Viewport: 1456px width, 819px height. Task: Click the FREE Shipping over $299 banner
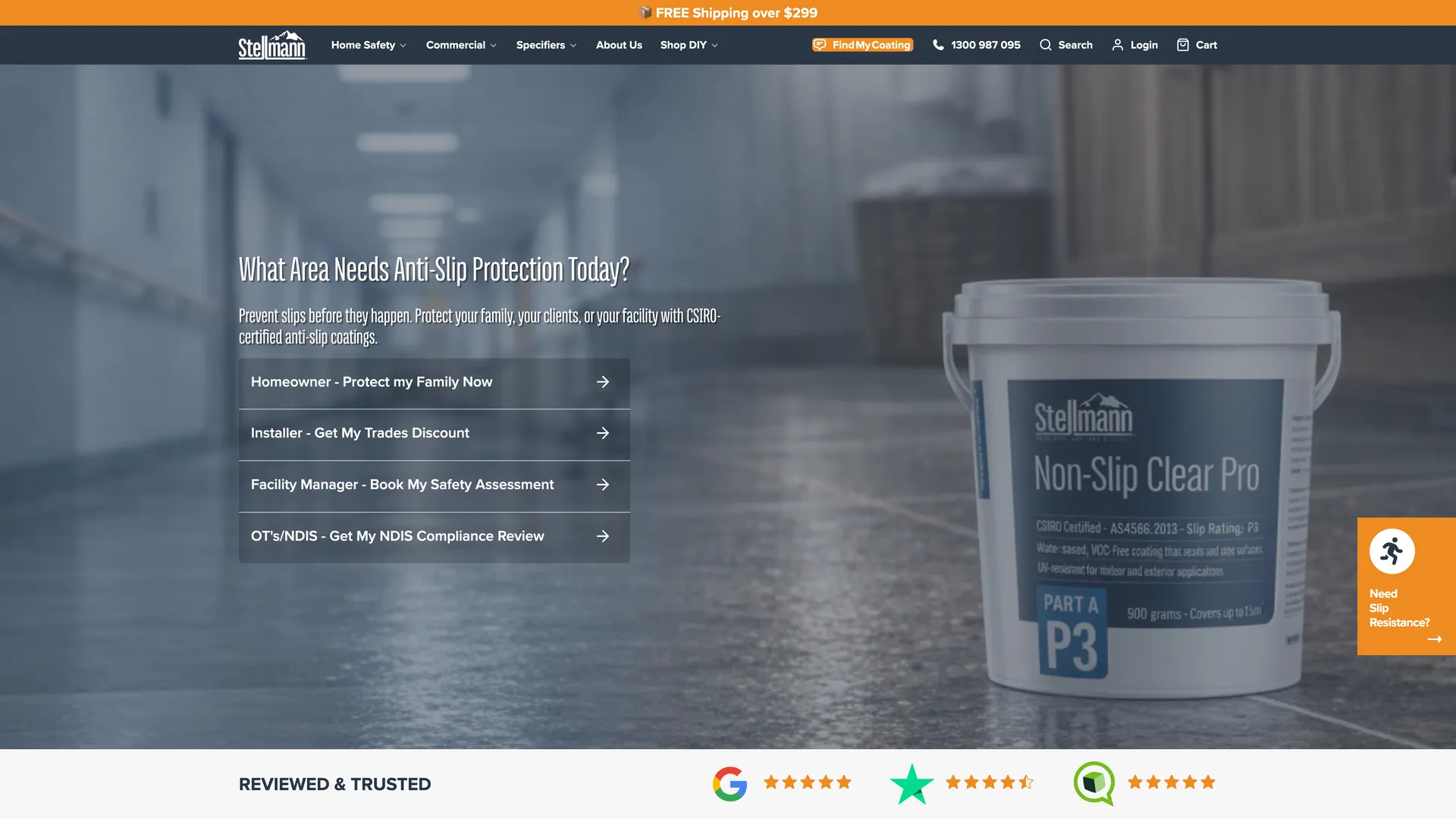tap(728, 12)
